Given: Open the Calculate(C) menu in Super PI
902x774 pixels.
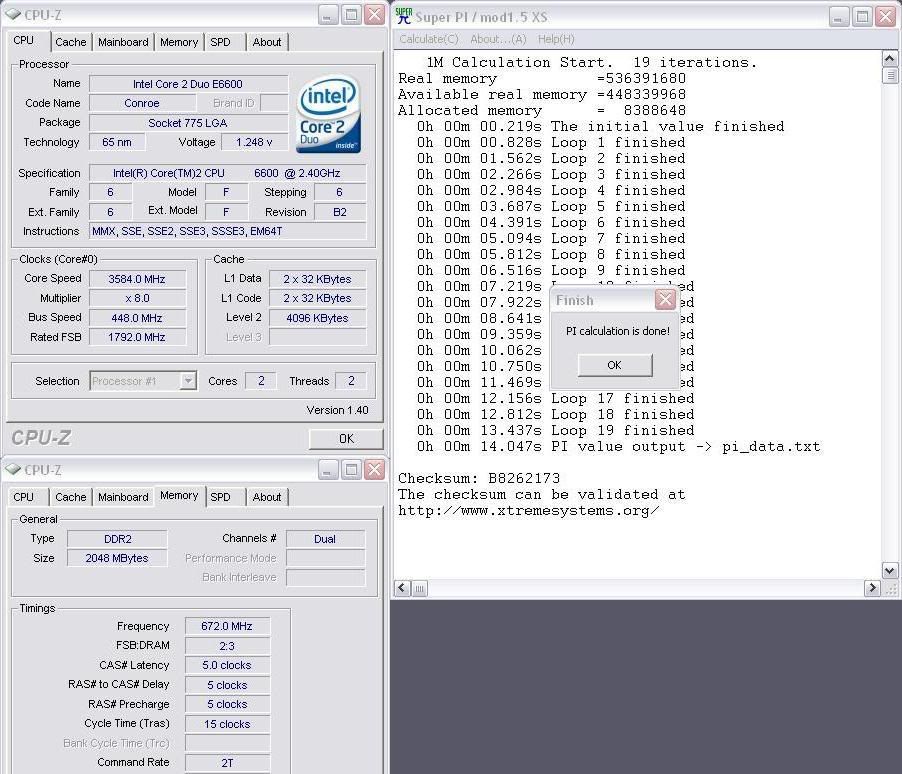Looking at the screenshot, I should pos(429,39).
